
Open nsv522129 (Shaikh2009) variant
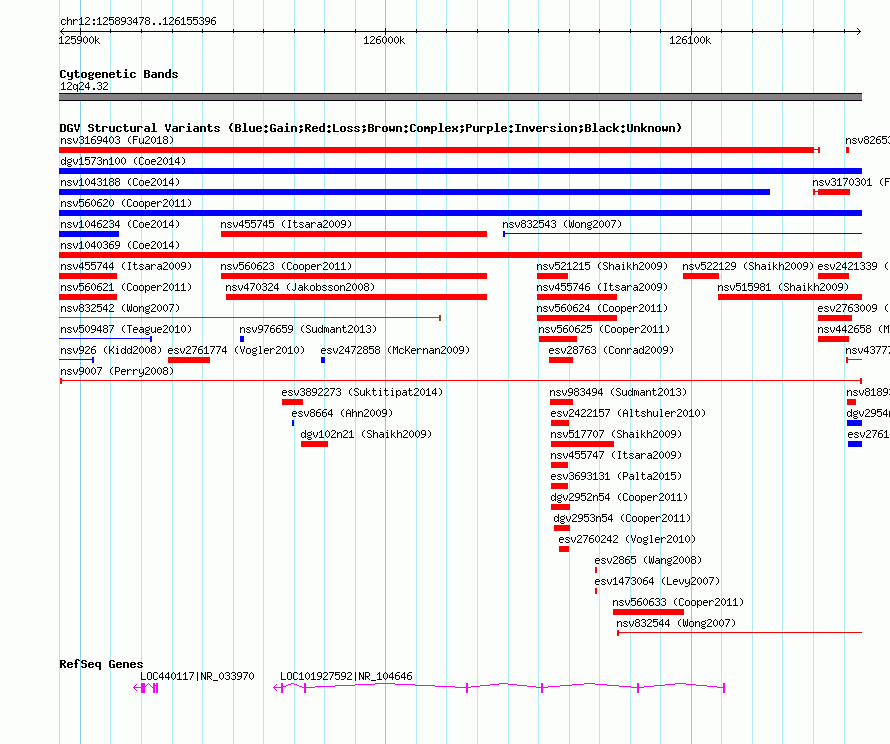[x=748, y=266]
